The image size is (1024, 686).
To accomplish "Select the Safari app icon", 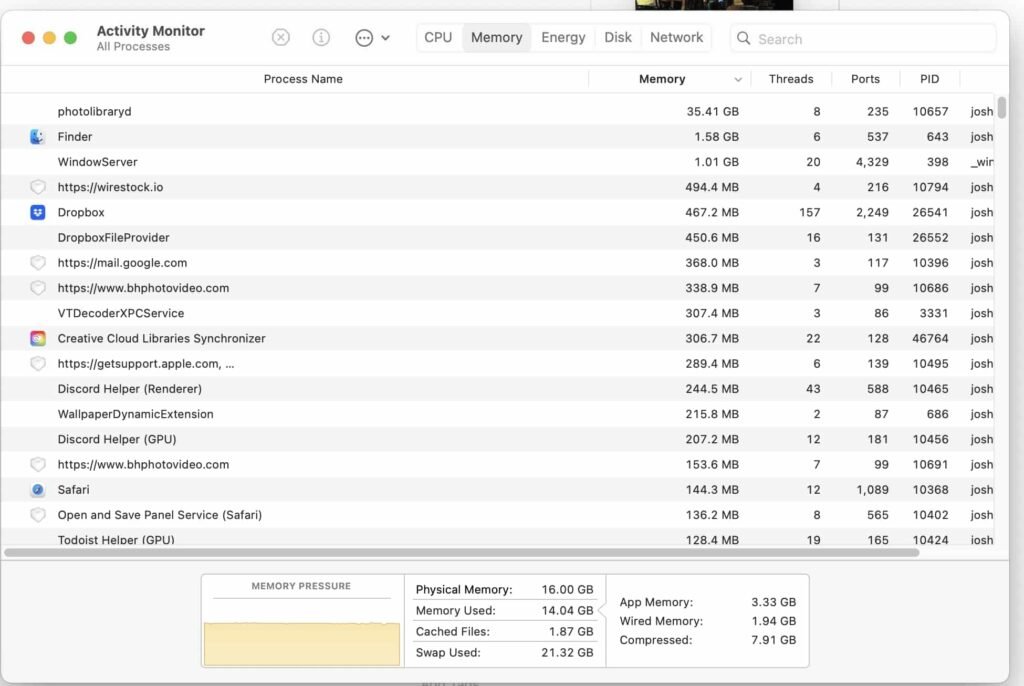I will pos(37,489).
